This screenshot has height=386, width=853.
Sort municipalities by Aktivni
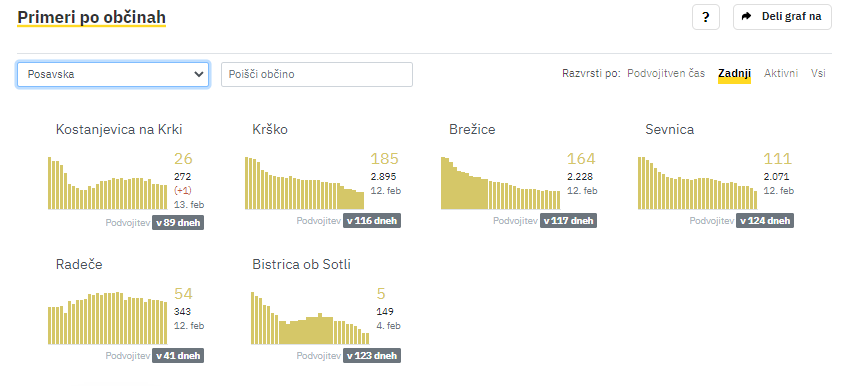tap(781, 73)
